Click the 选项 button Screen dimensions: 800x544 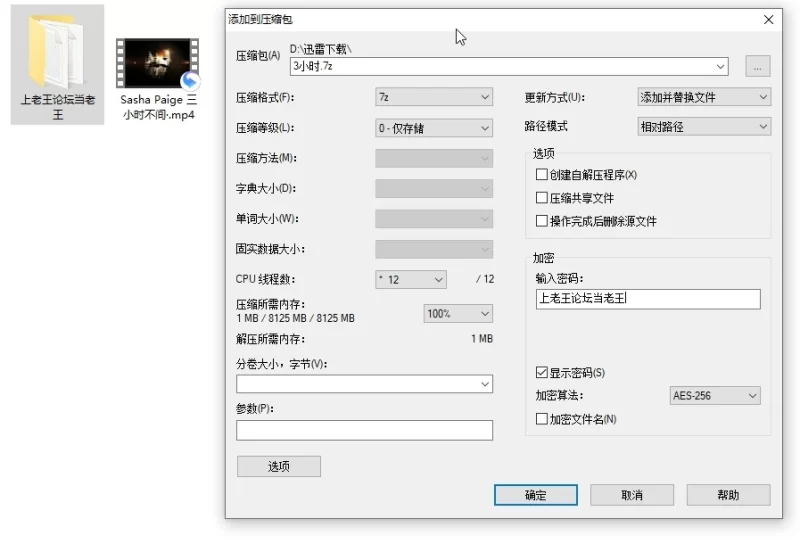(x=278, y=466)
